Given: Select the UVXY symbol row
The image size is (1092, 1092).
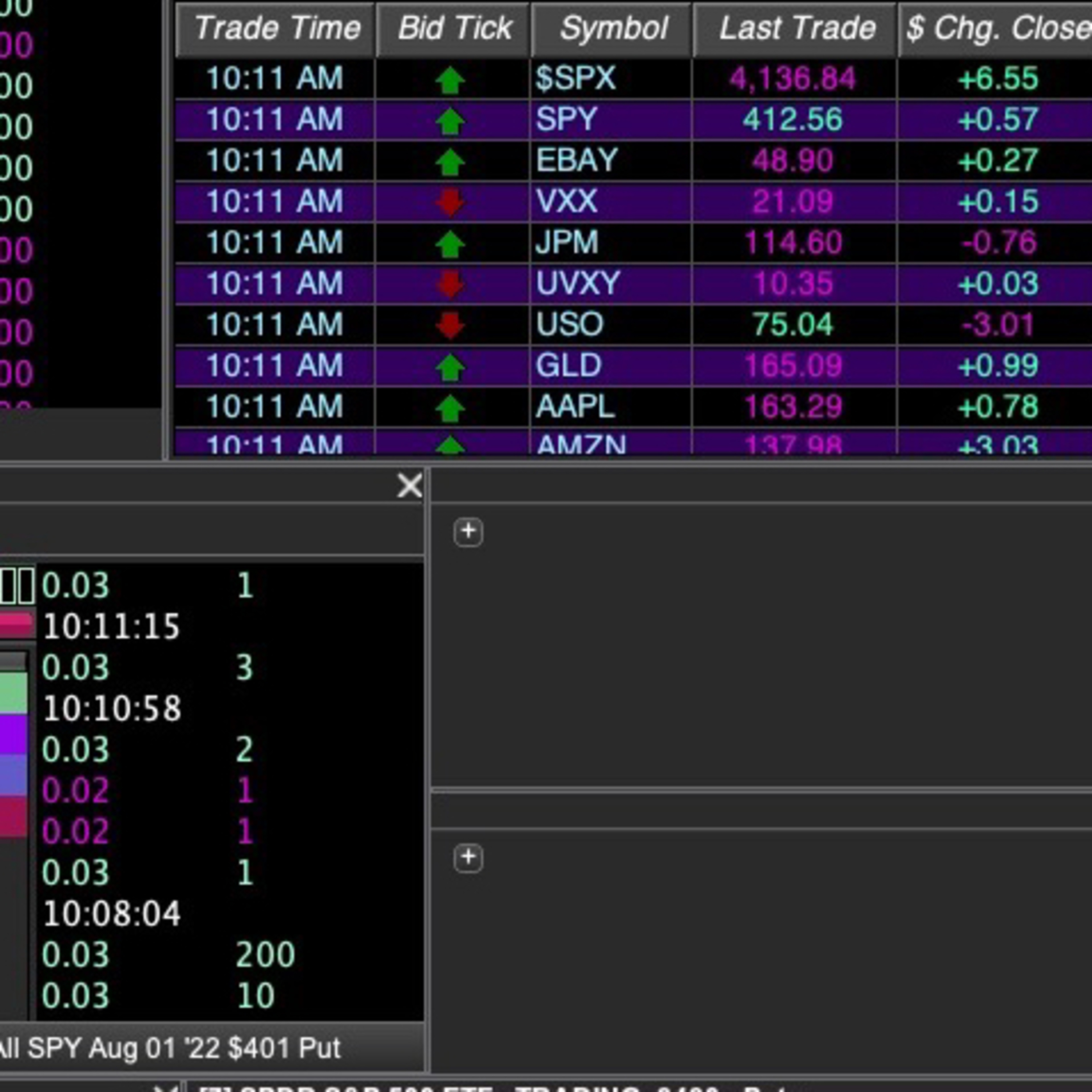Looking at the screenshot, I should click(578, 283).
